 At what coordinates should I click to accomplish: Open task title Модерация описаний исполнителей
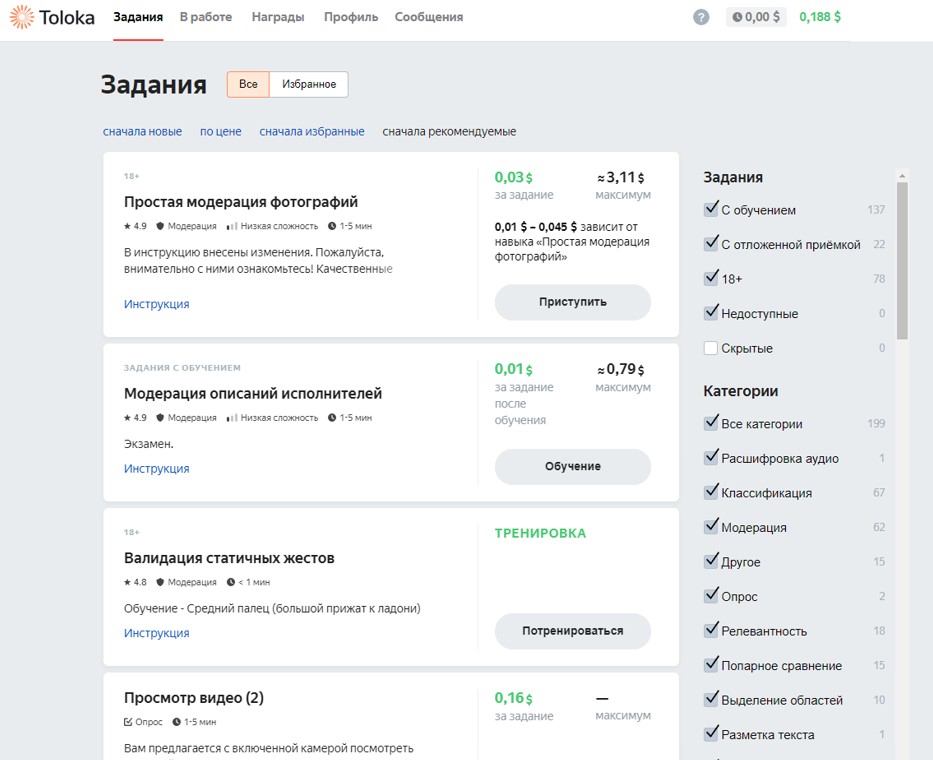click(x=253, y=394)
